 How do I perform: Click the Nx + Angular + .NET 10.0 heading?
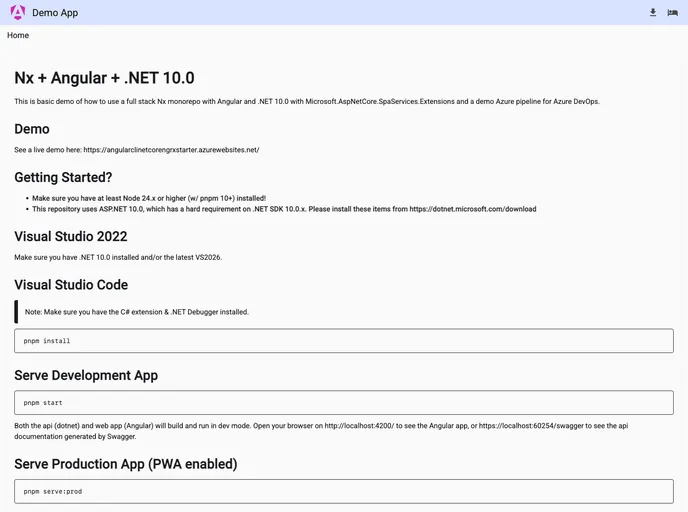pos(104,78)
